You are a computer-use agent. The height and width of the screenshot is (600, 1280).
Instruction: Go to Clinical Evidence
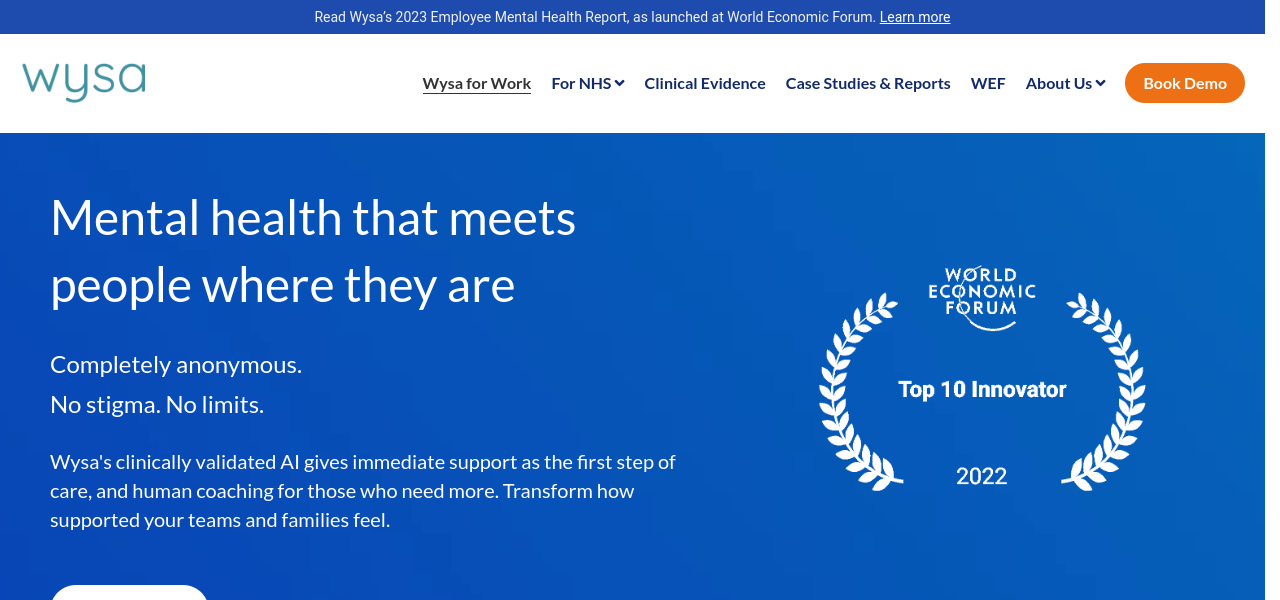coord(705,84)
